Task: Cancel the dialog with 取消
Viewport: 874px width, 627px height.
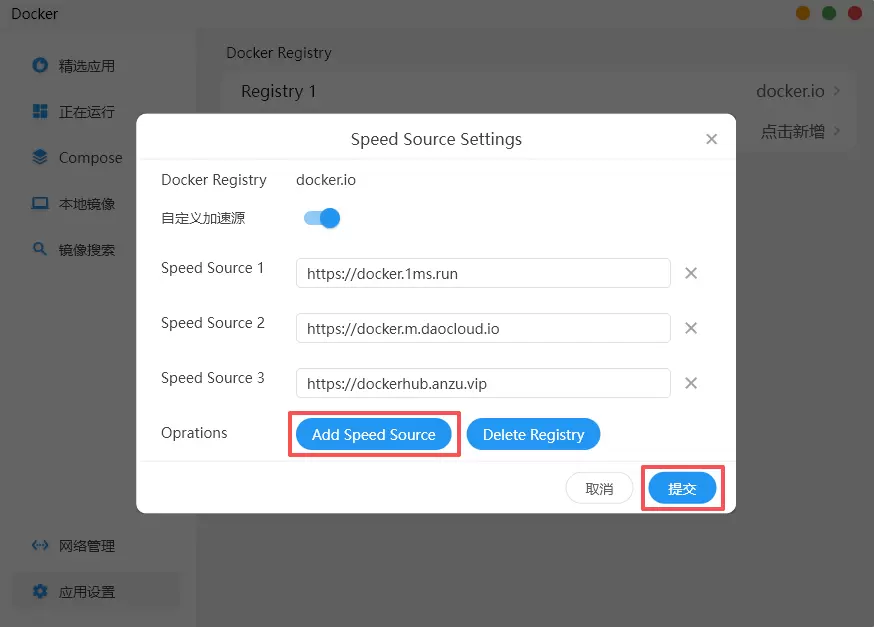Action: click(599, 489)
